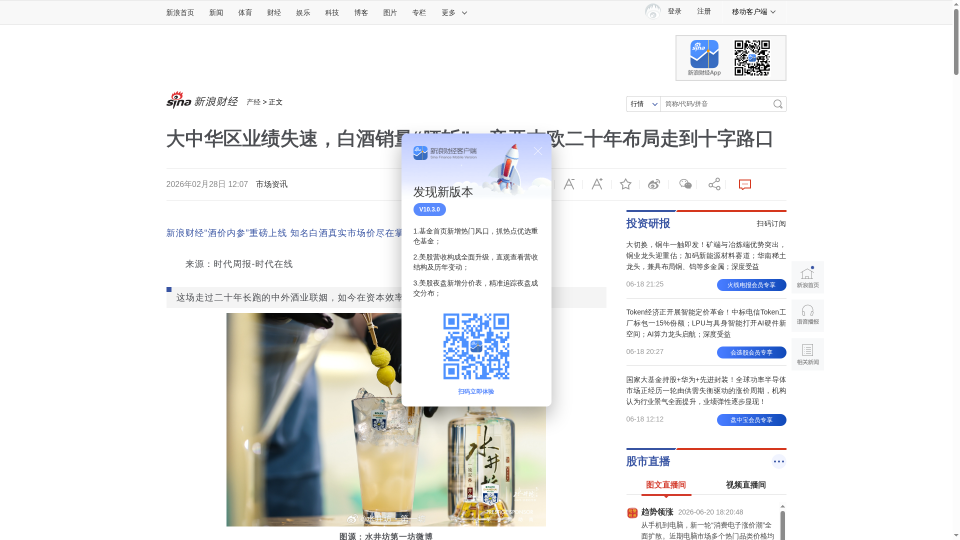The width and height of the screenshot is (960, 540).
Task: Click the popup 新浪财经客户端 logo
Action: point(445,152)
